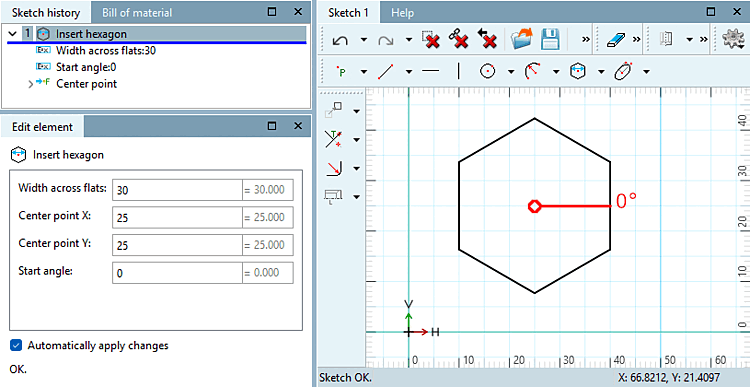Save sketch with floppy disk icon

point(550,39)
